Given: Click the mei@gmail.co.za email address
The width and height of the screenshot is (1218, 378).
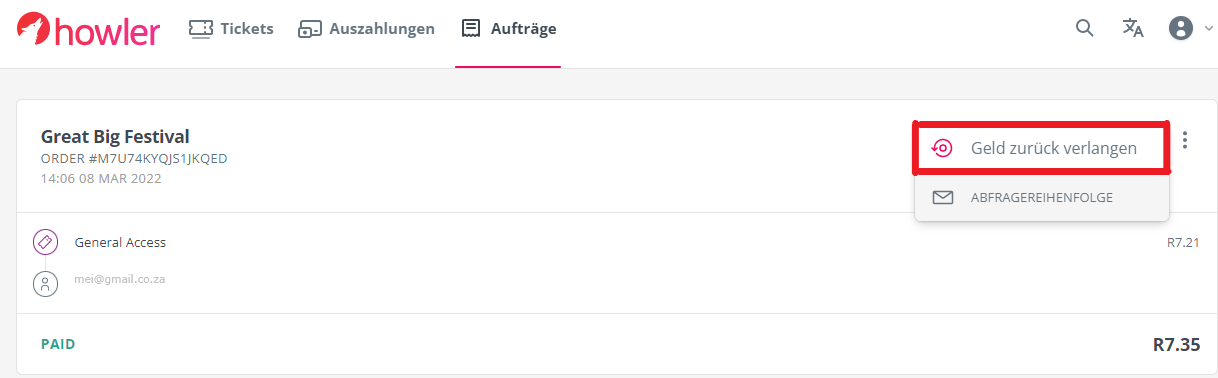Looking at the screenshot, I should [x=120, y=280].
